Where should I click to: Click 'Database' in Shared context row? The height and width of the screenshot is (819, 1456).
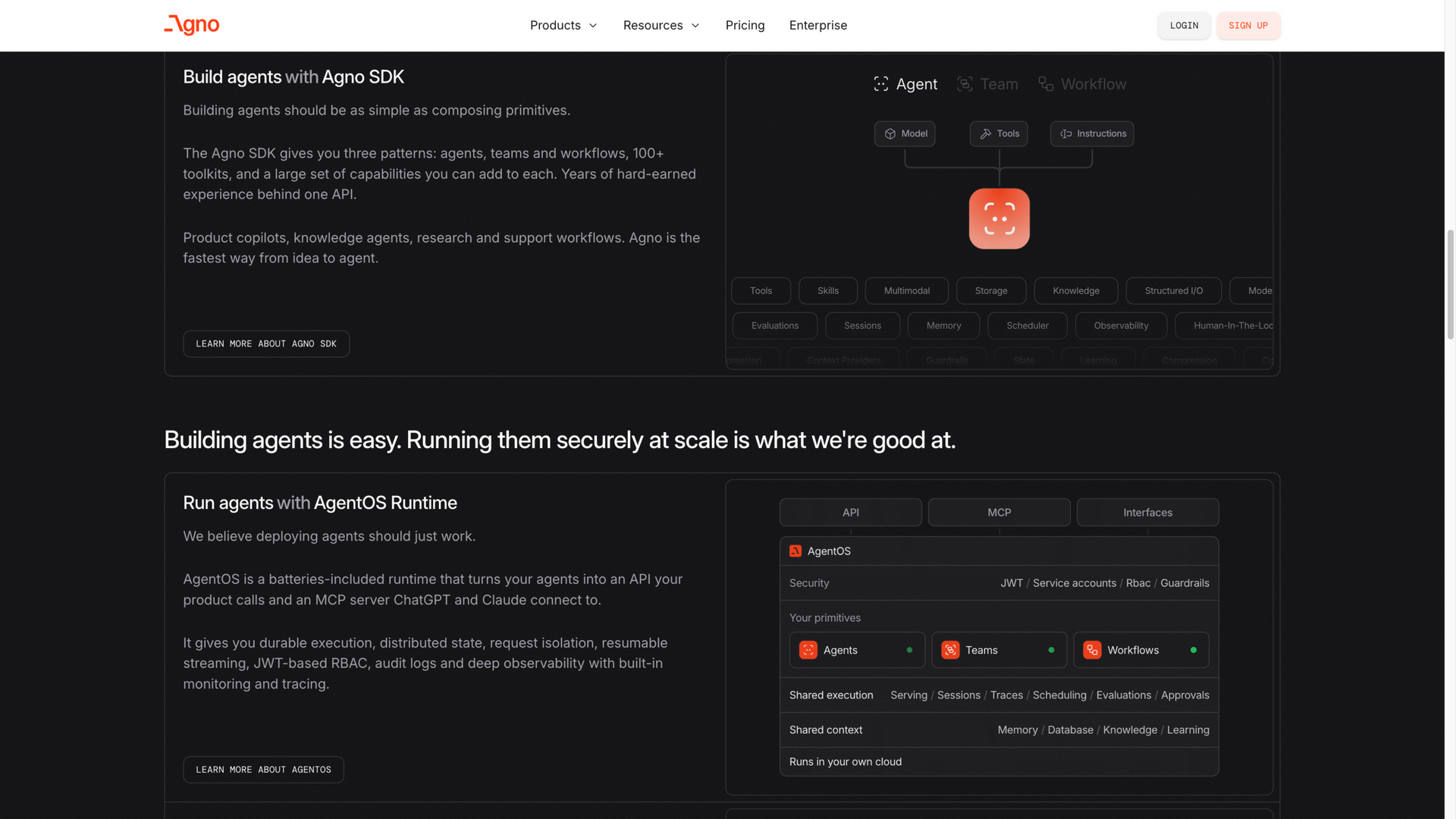point(1070,730)
